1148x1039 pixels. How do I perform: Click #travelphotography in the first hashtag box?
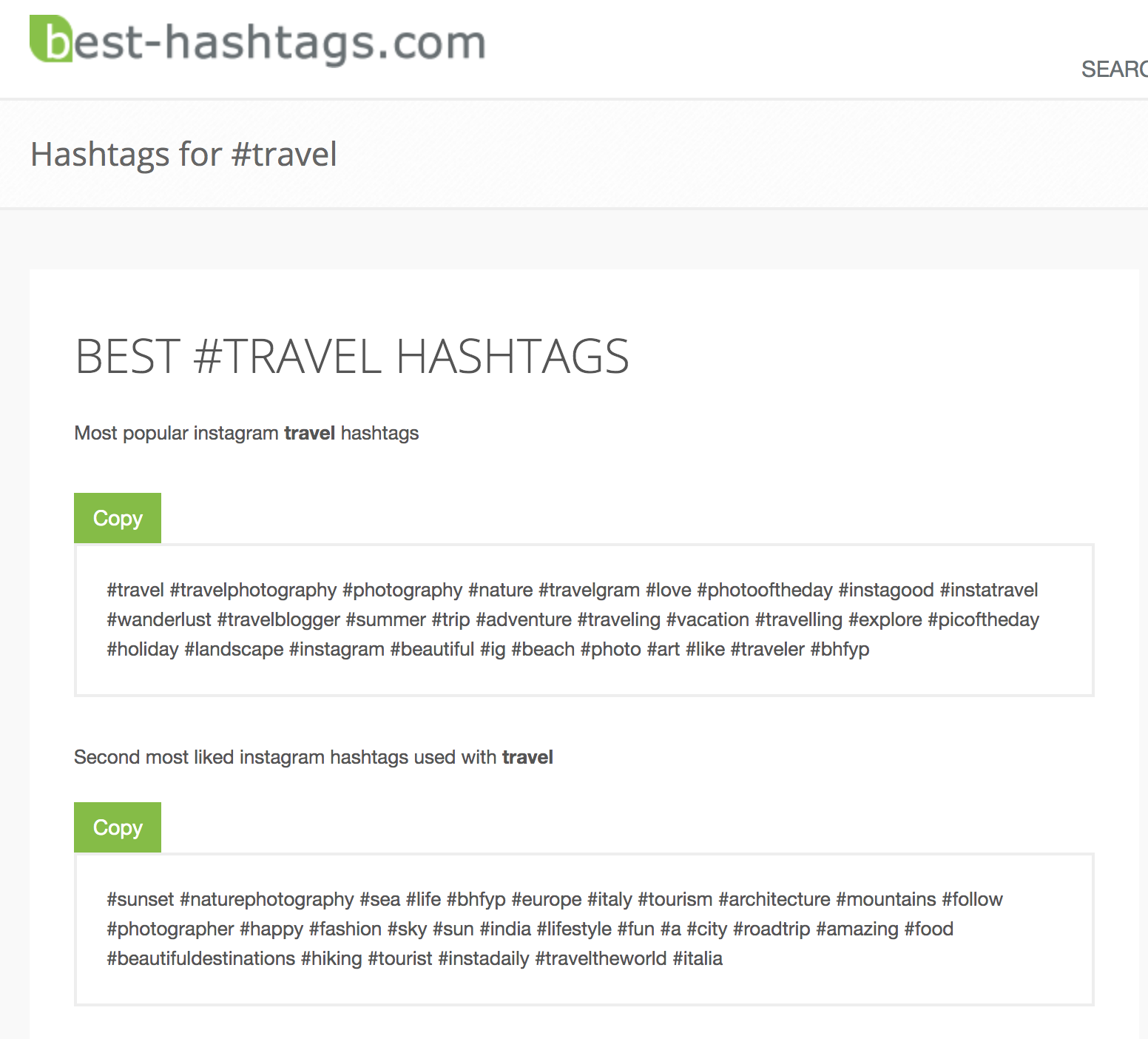(253, 591)
